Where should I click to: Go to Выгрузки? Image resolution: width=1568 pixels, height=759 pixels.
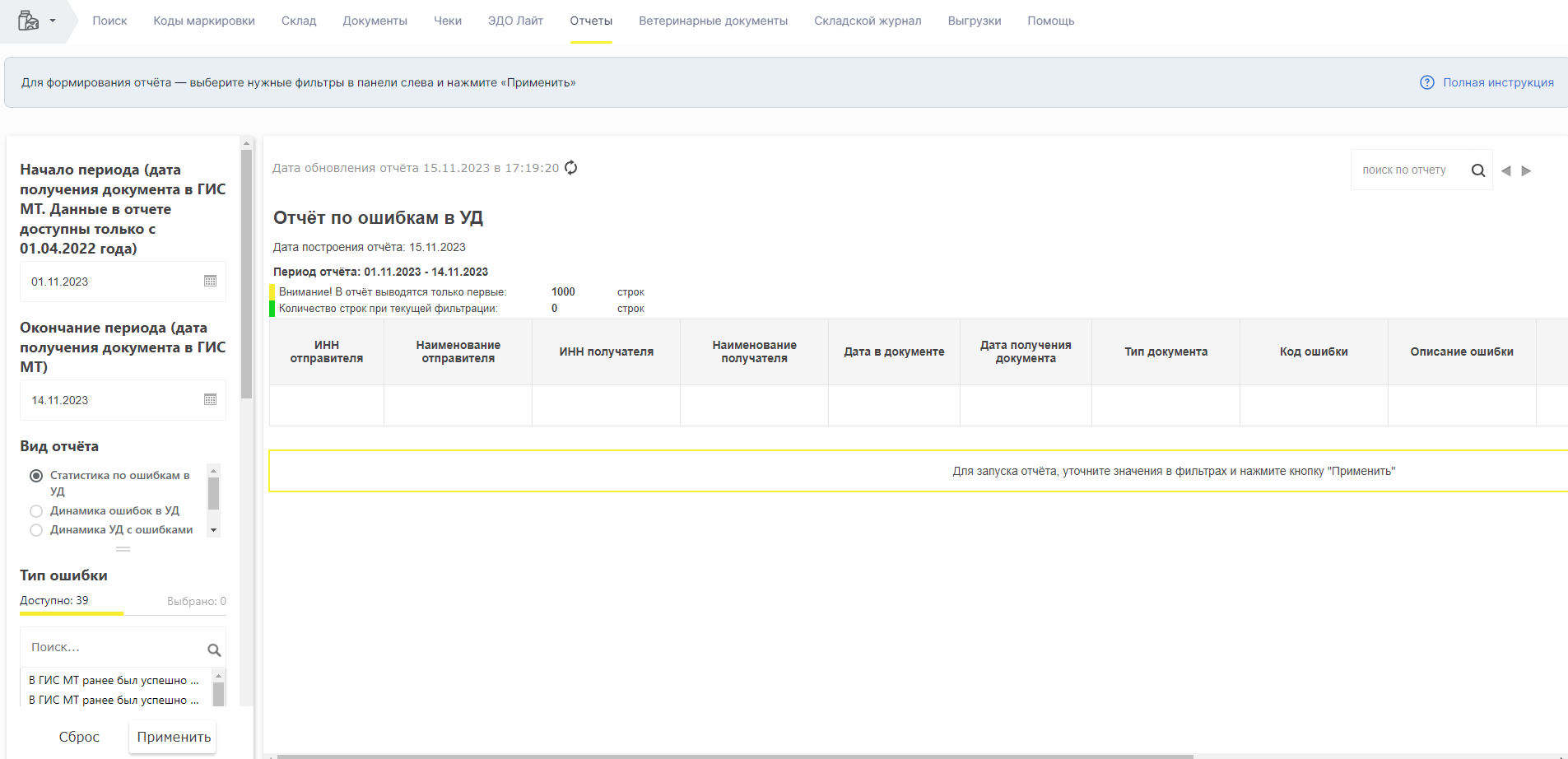point(975,21)
